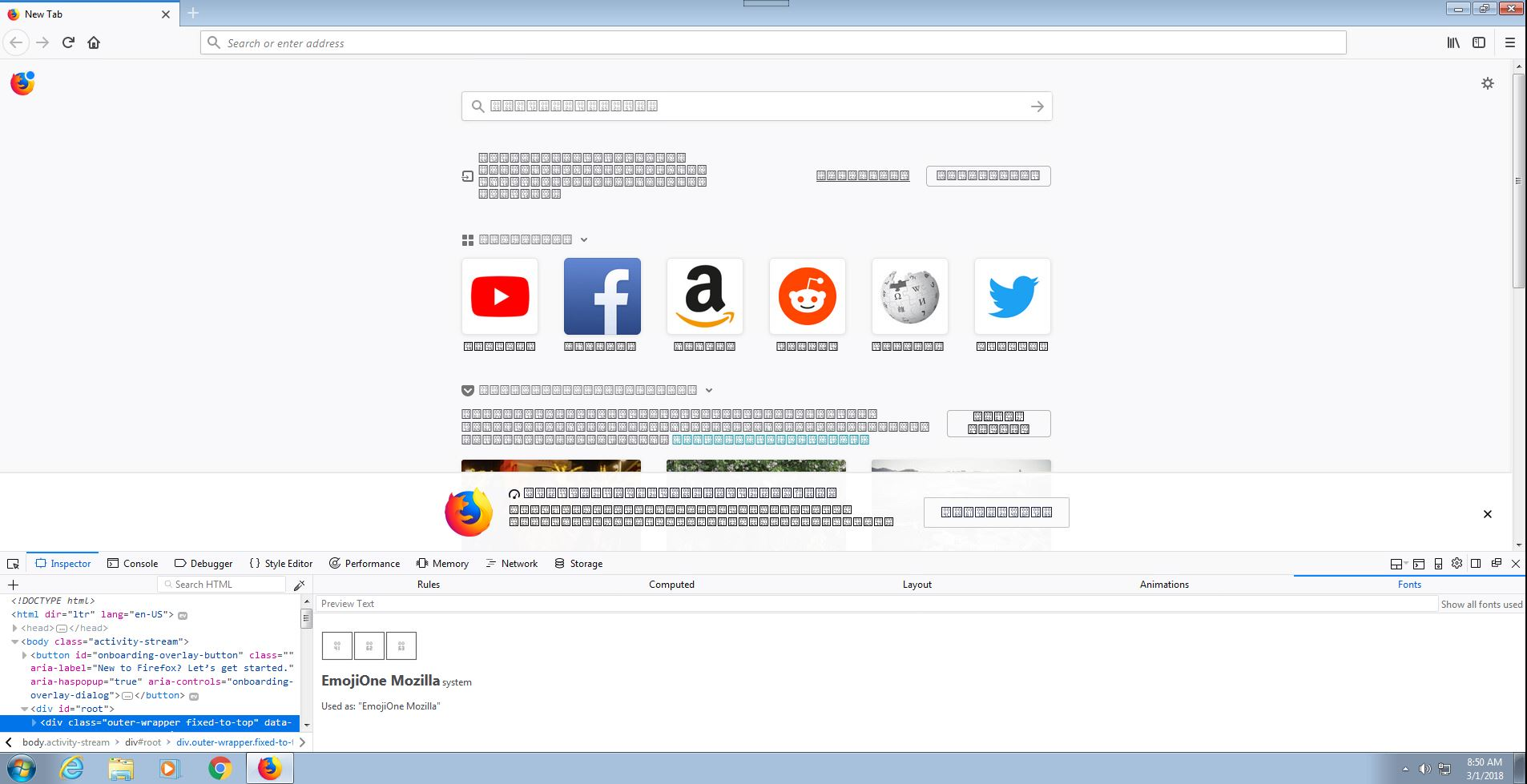Open the Console panel
This screenshot has height=784, width=1527.
[x=133, y=564]
